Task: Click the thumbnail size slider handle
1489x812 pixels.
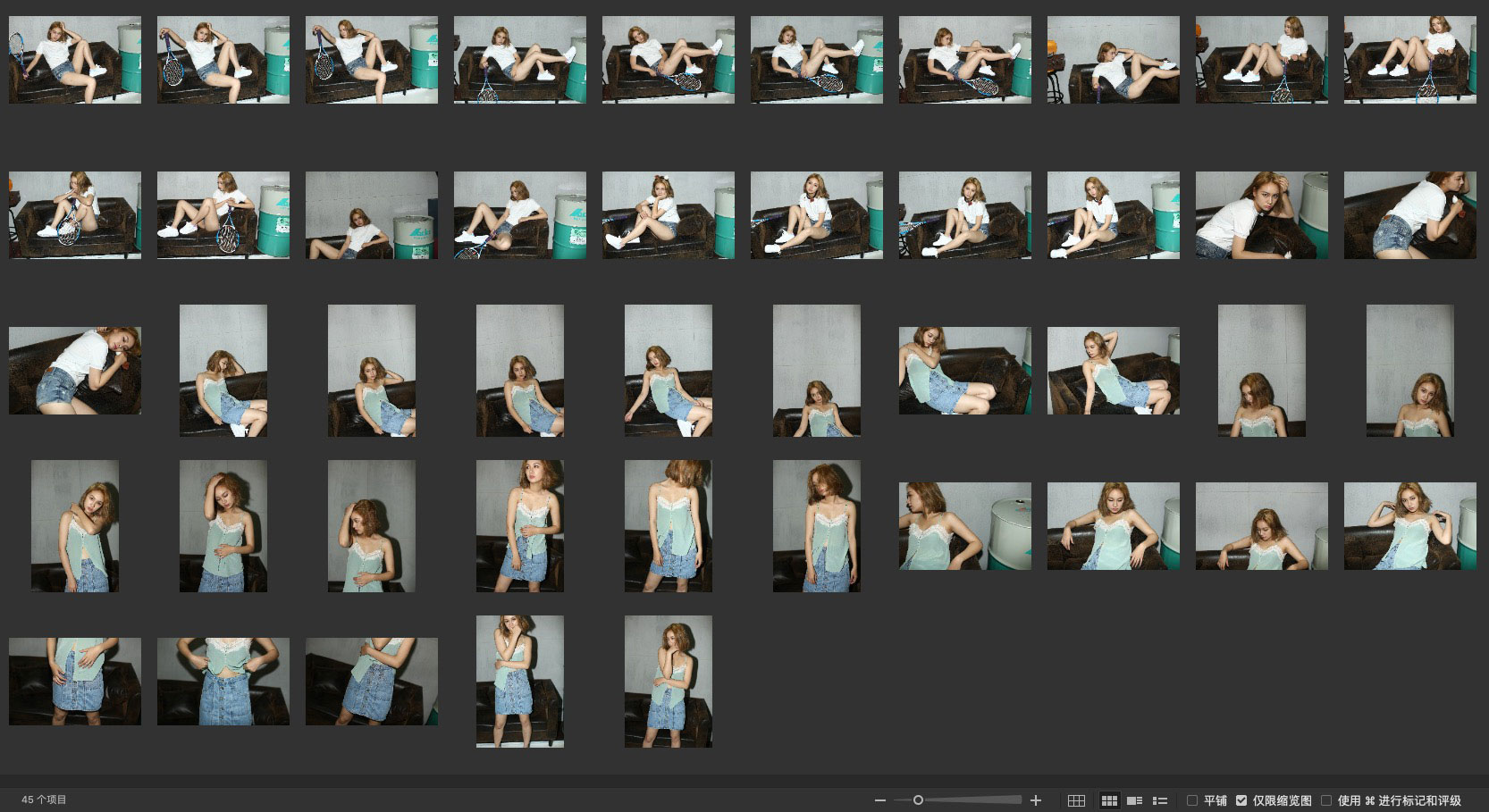Action: (x=918, y=800)
